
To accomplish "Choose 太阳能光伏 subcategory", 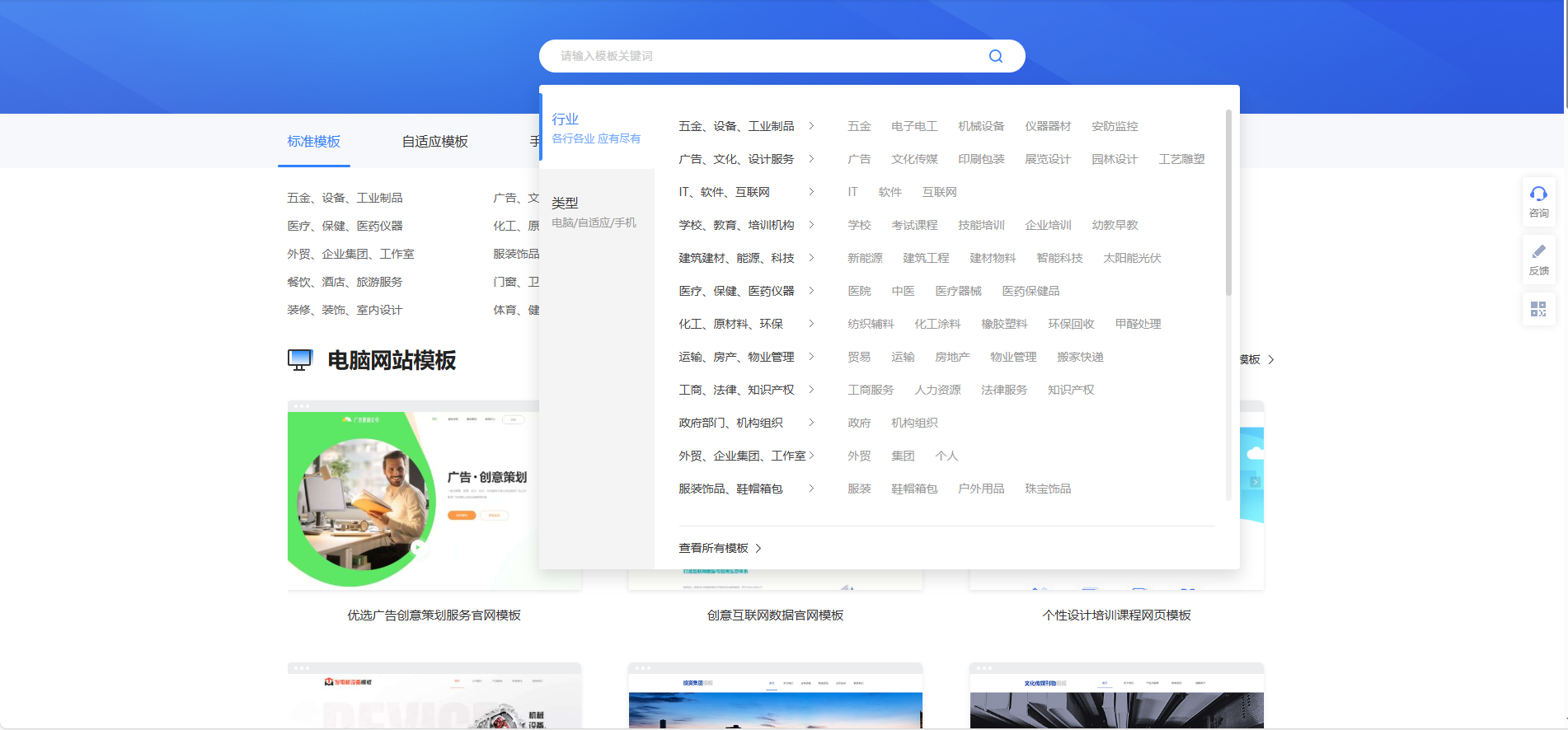I will tap(1132, 258).
